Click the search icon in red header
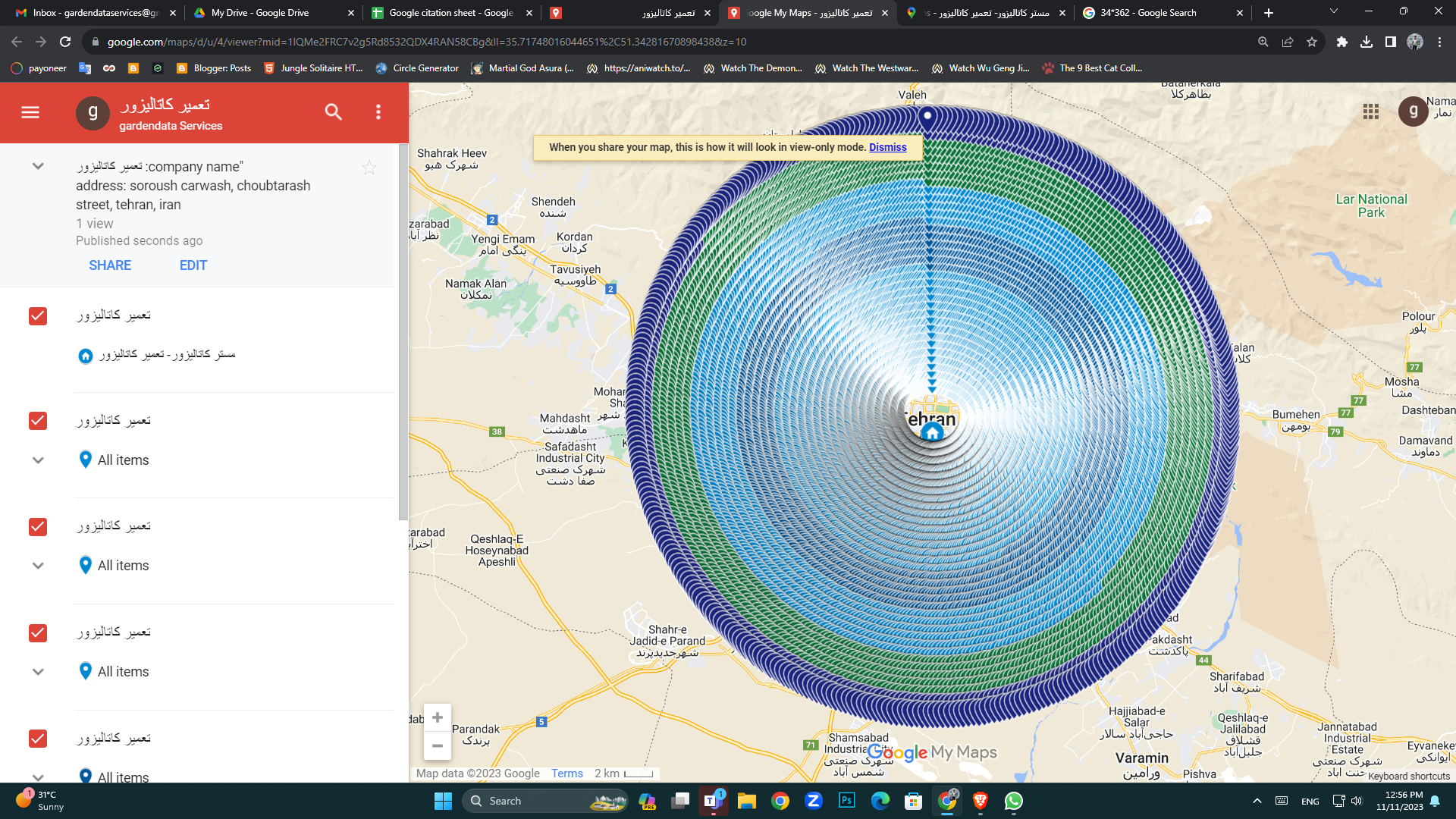 pyautogui.click(x=333, y=112)
